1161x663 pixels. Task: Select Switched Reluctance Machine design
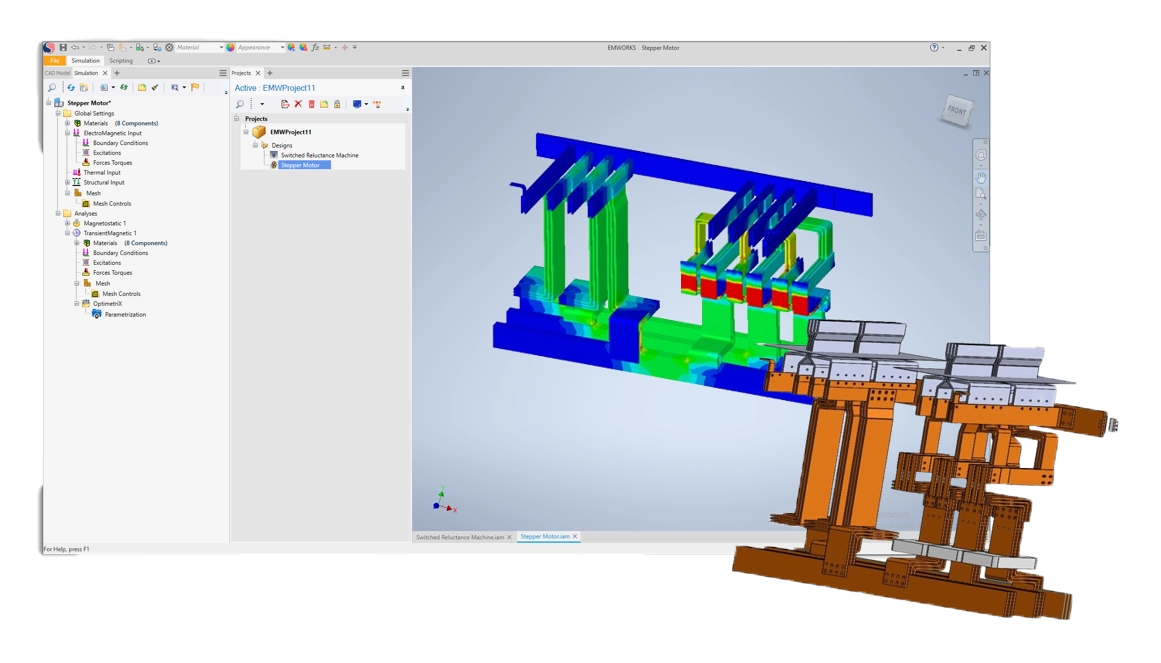pyautogui.click(x=318, y=155)
